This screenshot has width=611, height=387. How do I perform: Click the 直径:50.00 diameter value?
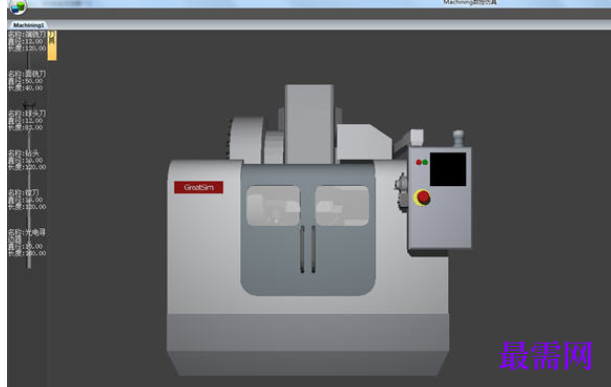tap(25, 81)
